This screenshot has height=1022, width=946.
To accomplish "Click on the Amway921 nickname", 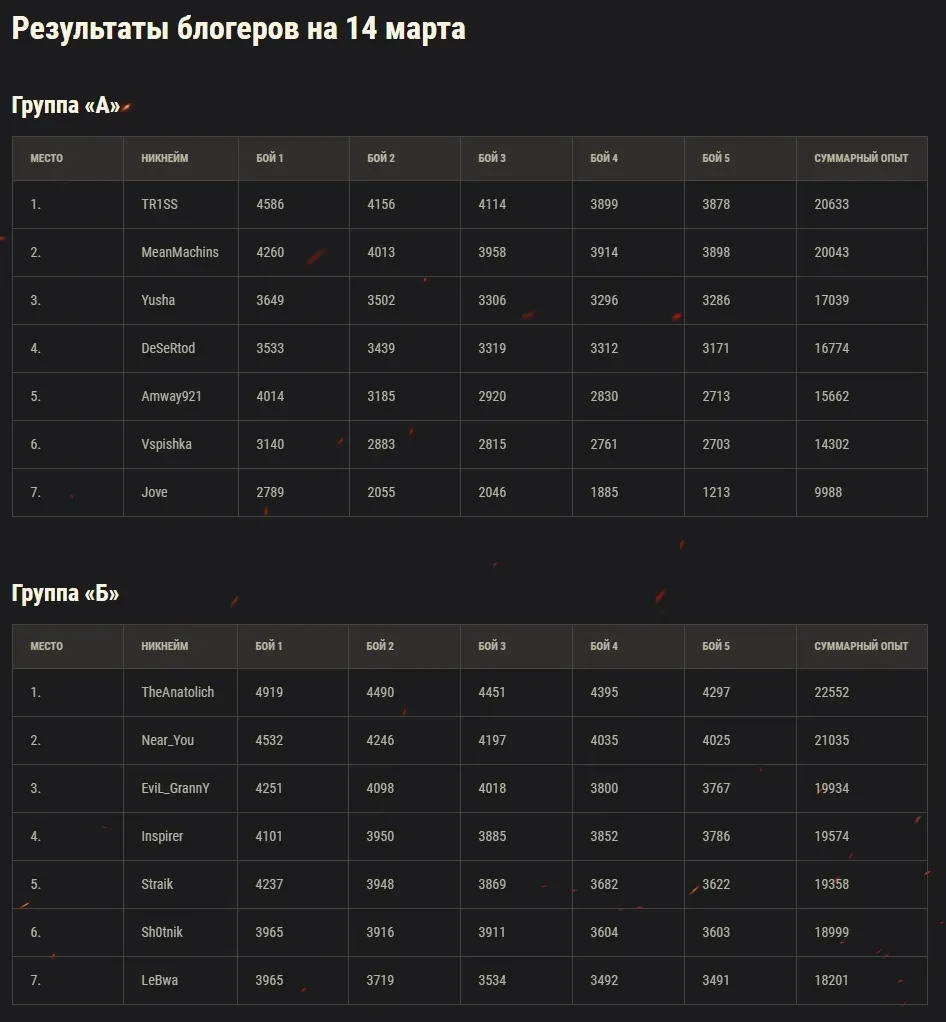I will point(171,396).
